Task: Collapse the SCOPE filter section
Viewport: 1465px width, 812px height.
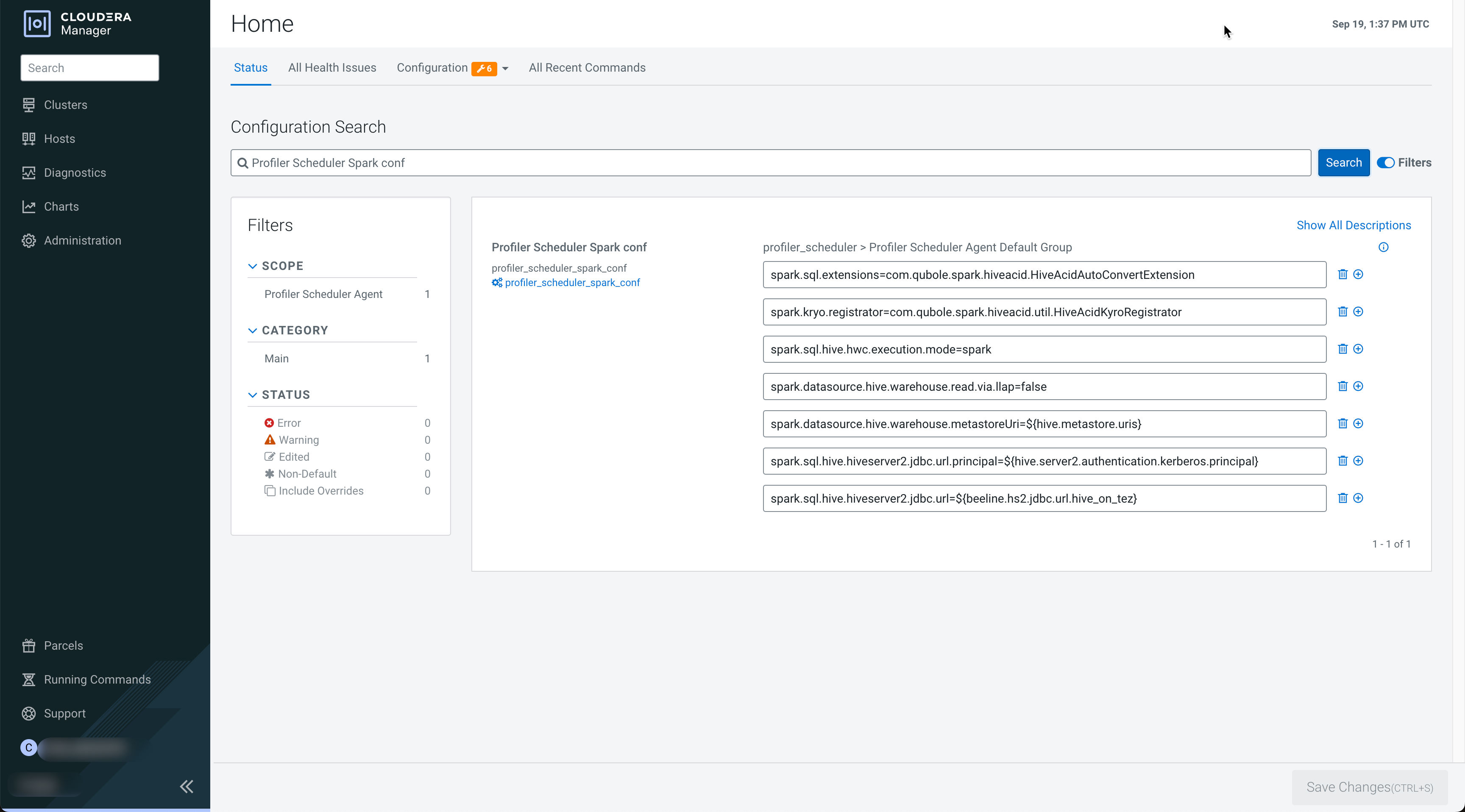Action: click(253, 266)
